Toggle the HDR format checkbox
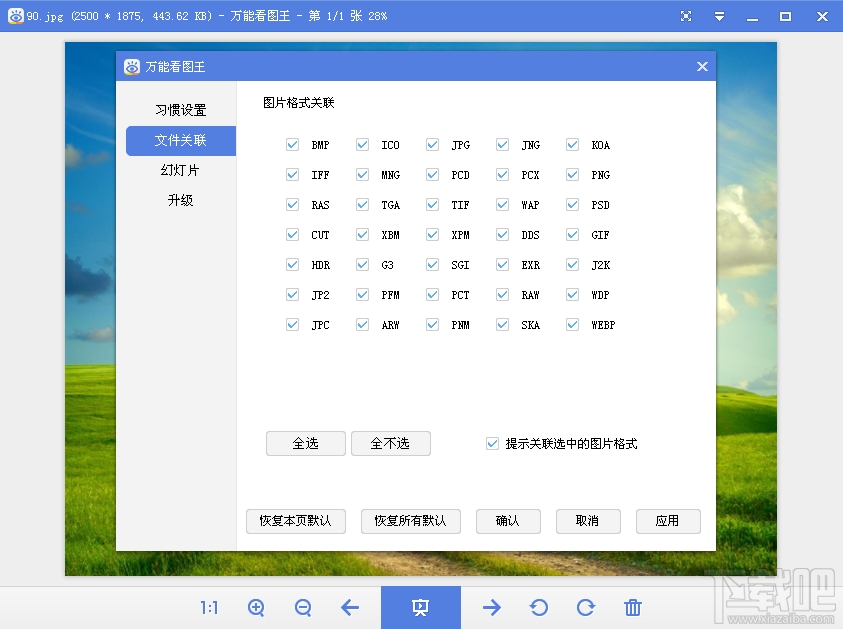Image resolution: width=843 pixels, height=629 pixels. tap(292, 265)
